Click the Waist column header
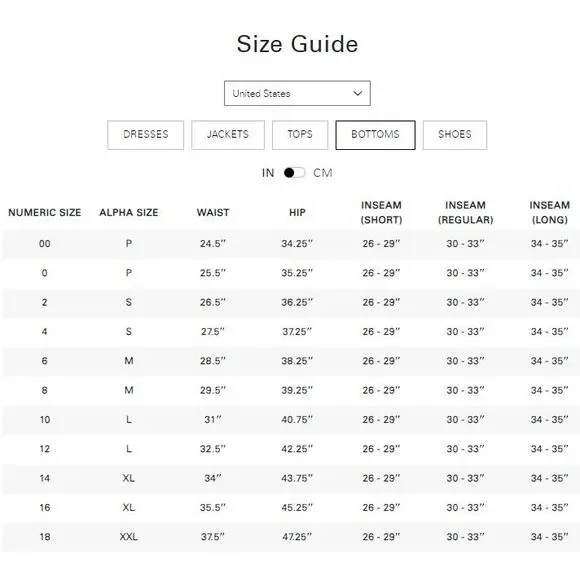Image resolution: width=580 pixels, height=580 pixels. (x=213, y=212)
